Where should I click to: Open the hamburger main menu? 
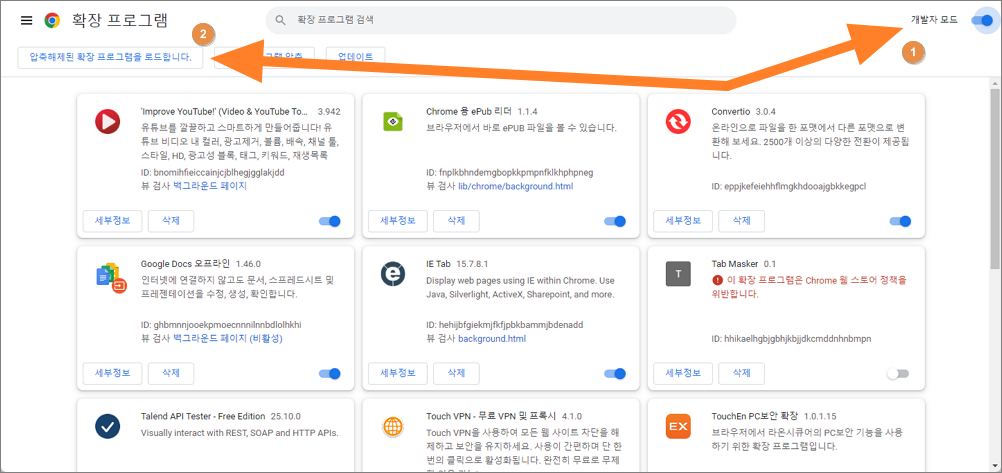coord(26,20)
